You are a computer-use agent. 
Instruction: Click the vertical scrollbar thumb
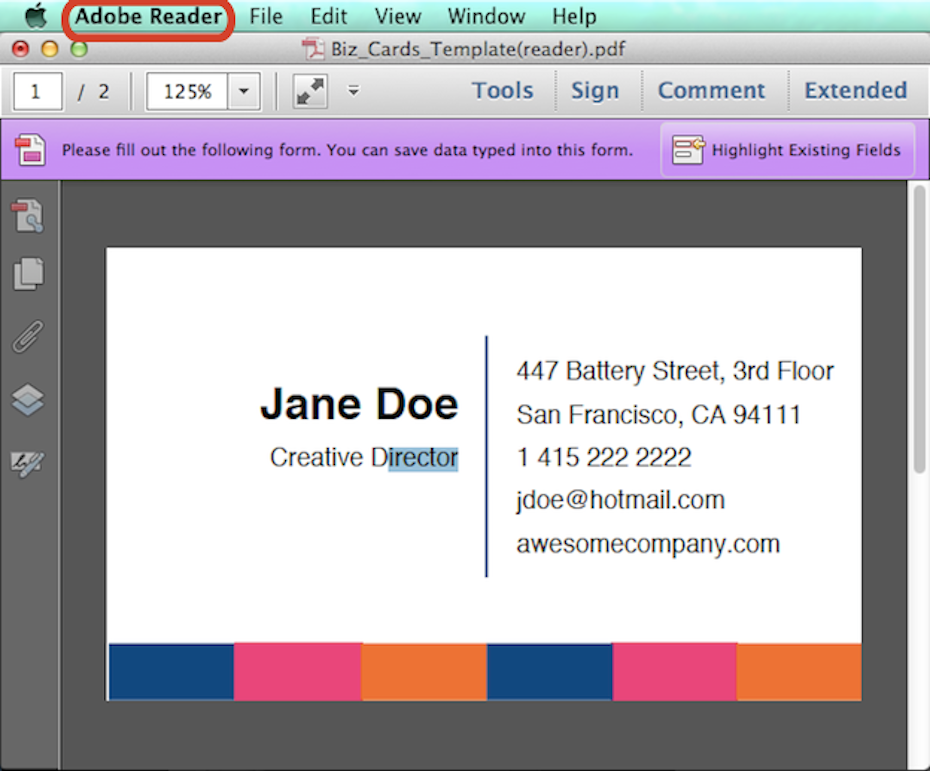point(919,330)
